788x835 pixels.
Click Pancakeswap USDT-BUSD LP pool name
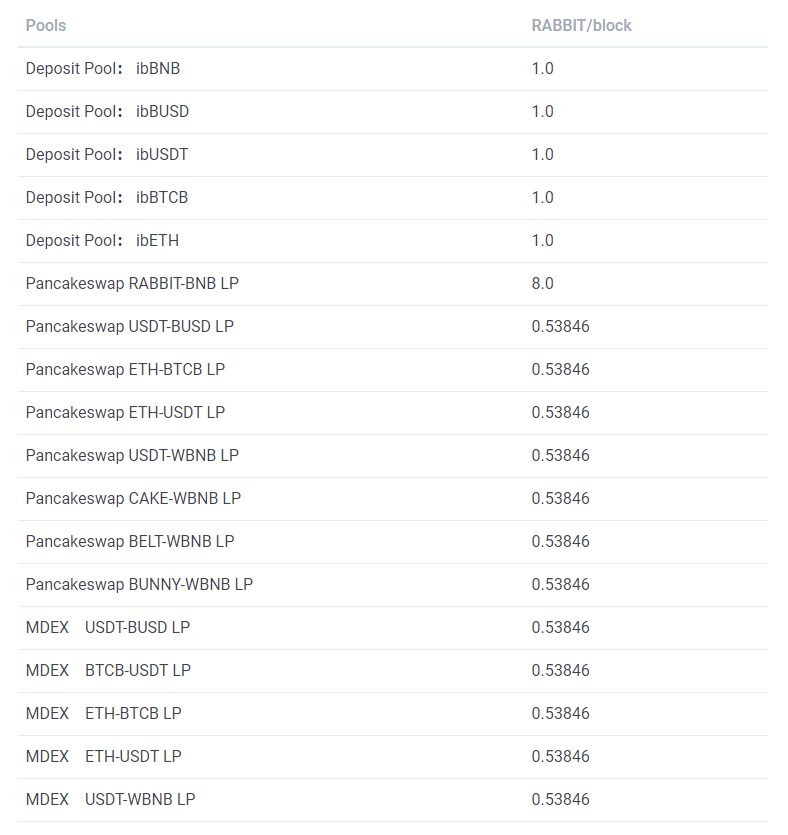[x=130, y=327]
